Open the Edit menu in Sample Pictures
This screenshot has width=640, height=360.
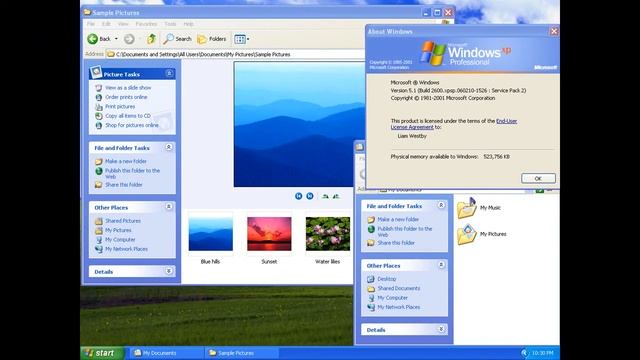pos(106,24)
